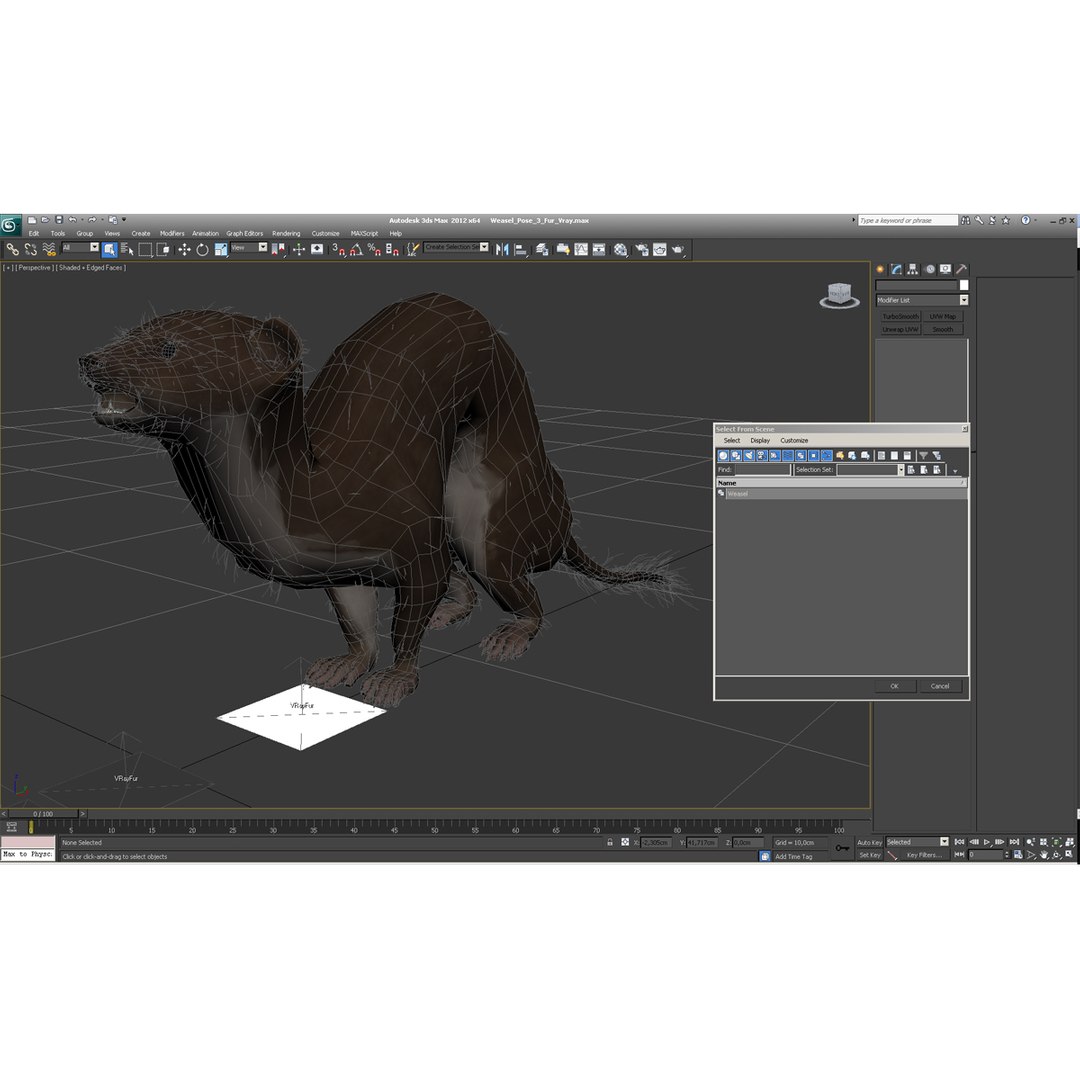Image resolution: width=1080 pixels, height=1080 pixels.
Task: Click the ViewCube in the viewport
Action: click(x=839, y=295)
